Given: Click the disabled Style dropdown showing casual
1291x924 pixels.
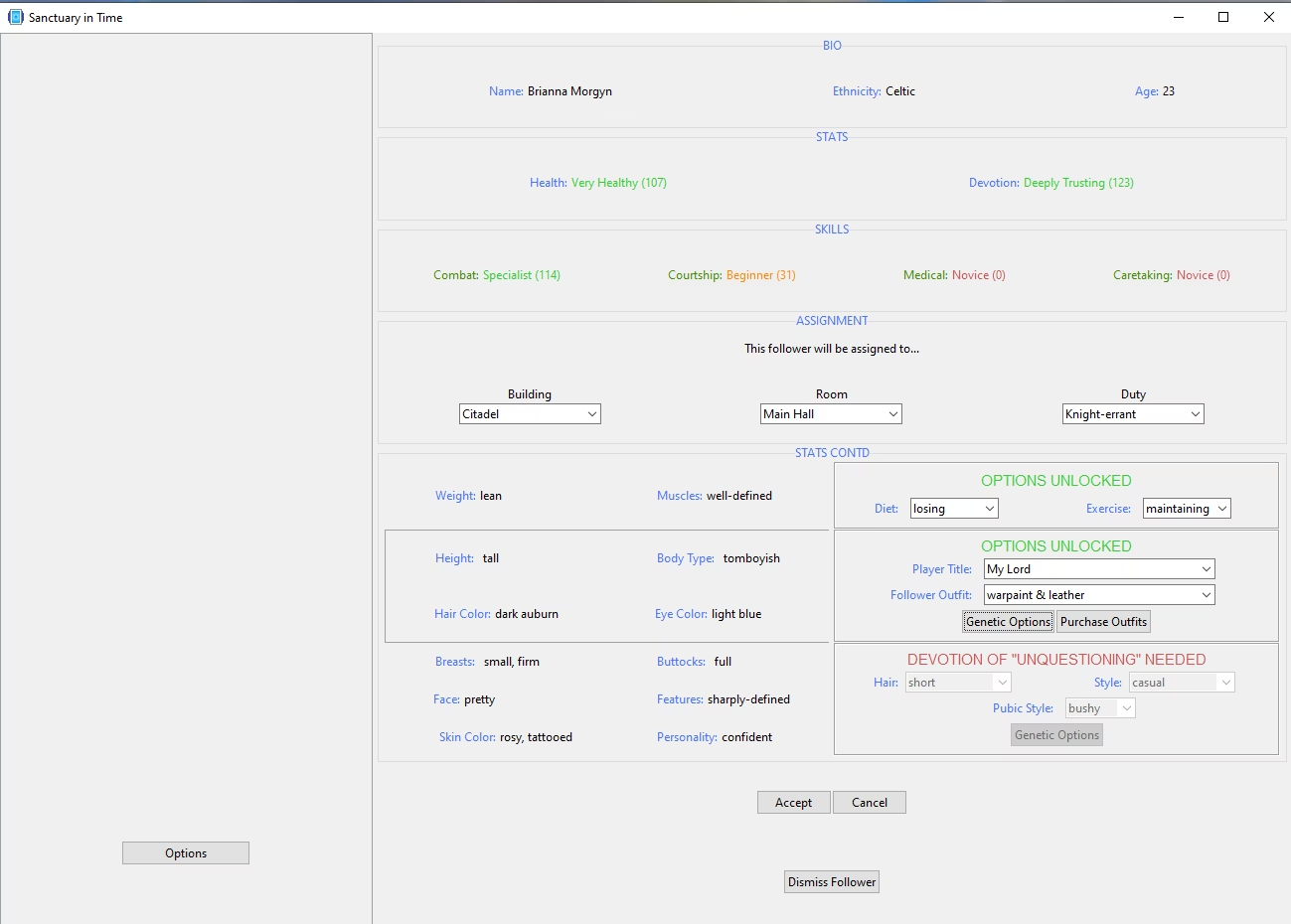Looking at the screenshot, I should [1182, 683].
